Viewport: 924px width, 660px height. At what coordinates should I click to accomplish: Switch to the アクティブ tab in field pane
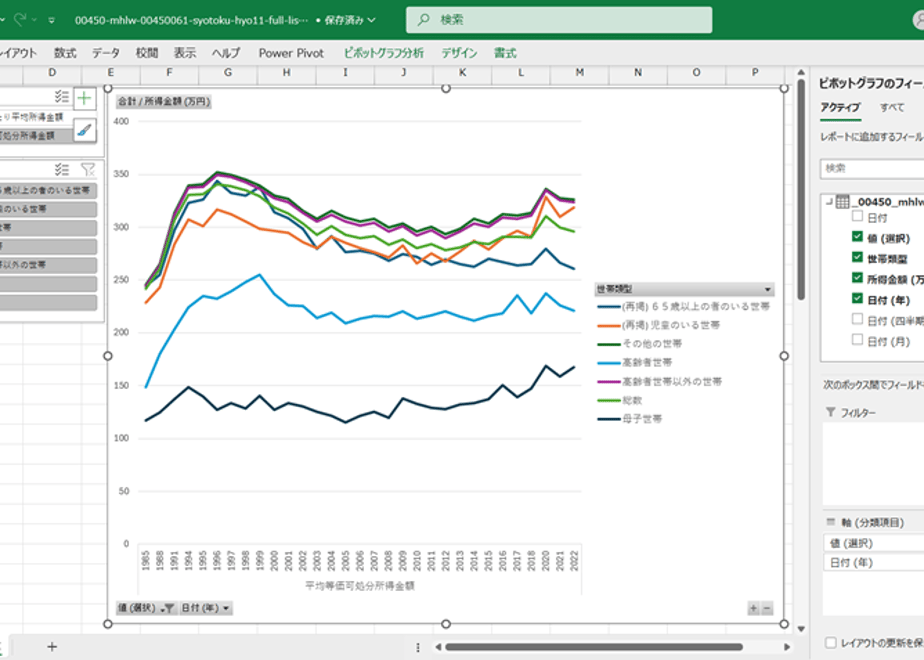(840, 107)
